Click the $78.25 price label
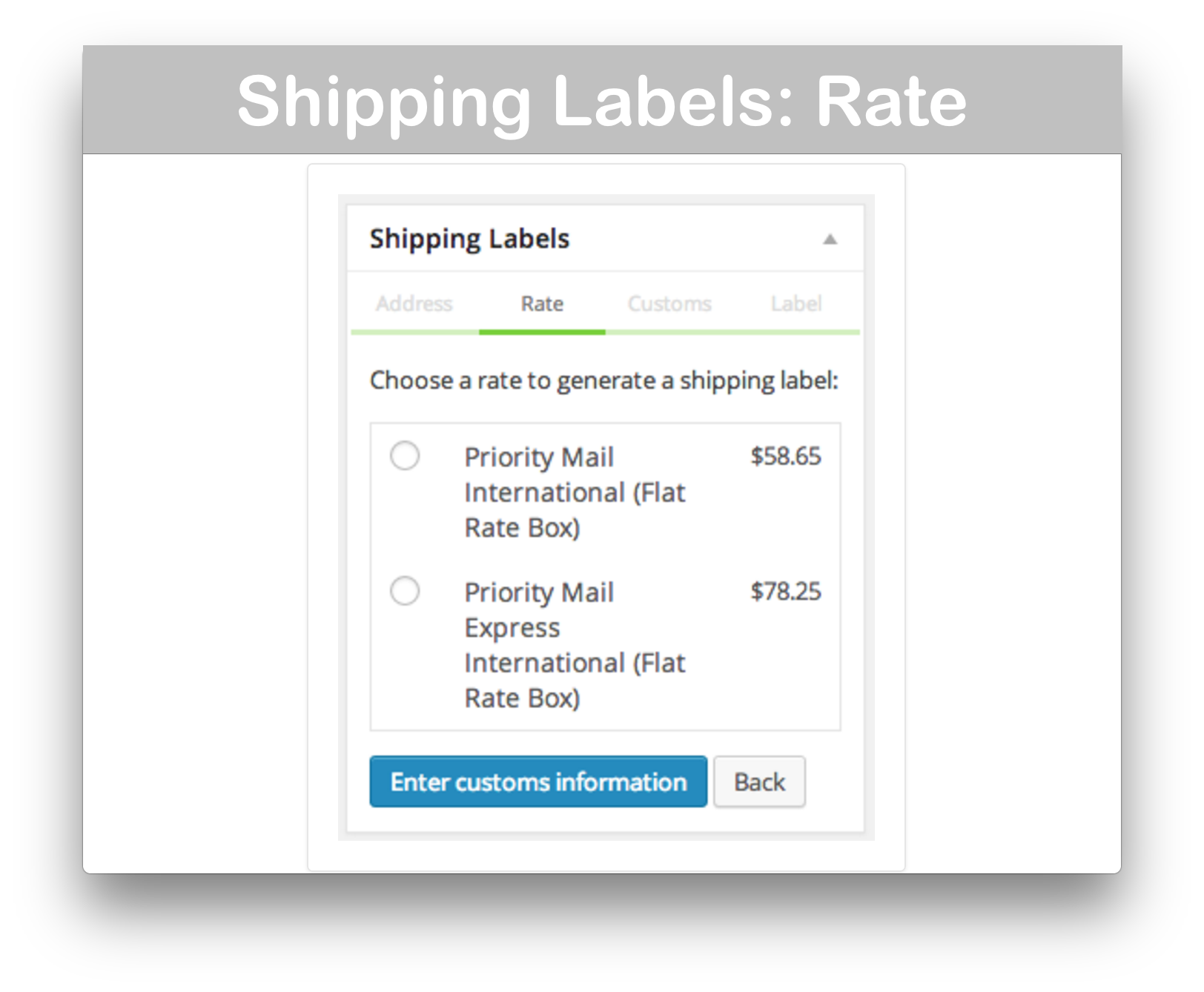1204x992 pixels. [784, 592]
